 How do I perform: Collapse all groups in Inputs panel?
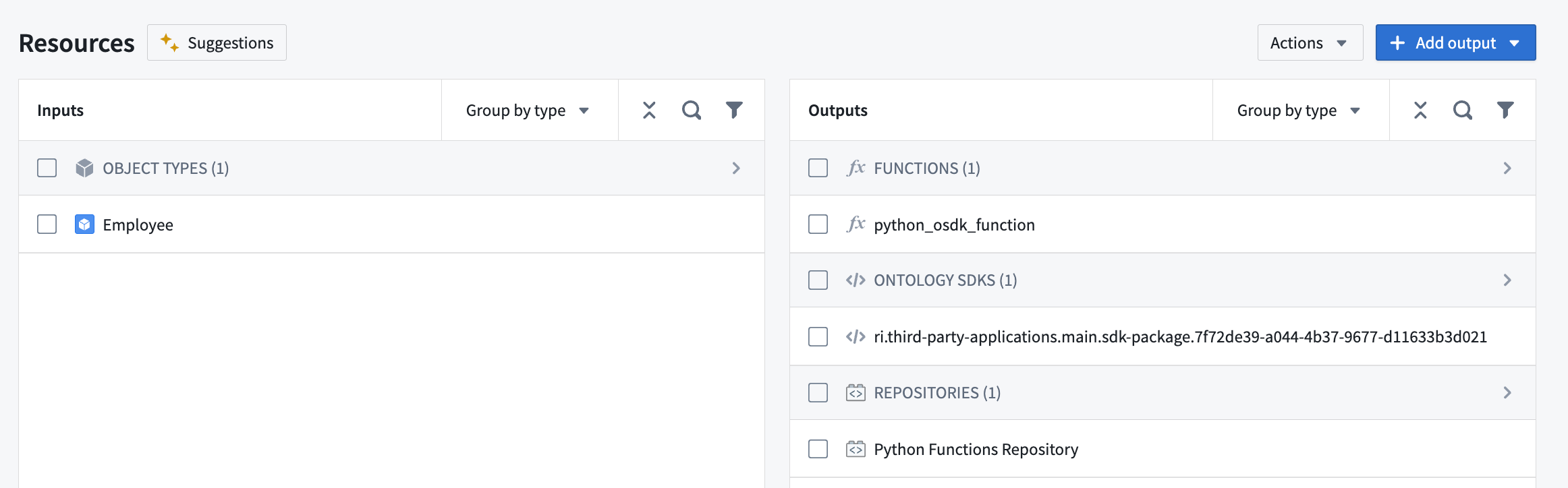(649, 110)
